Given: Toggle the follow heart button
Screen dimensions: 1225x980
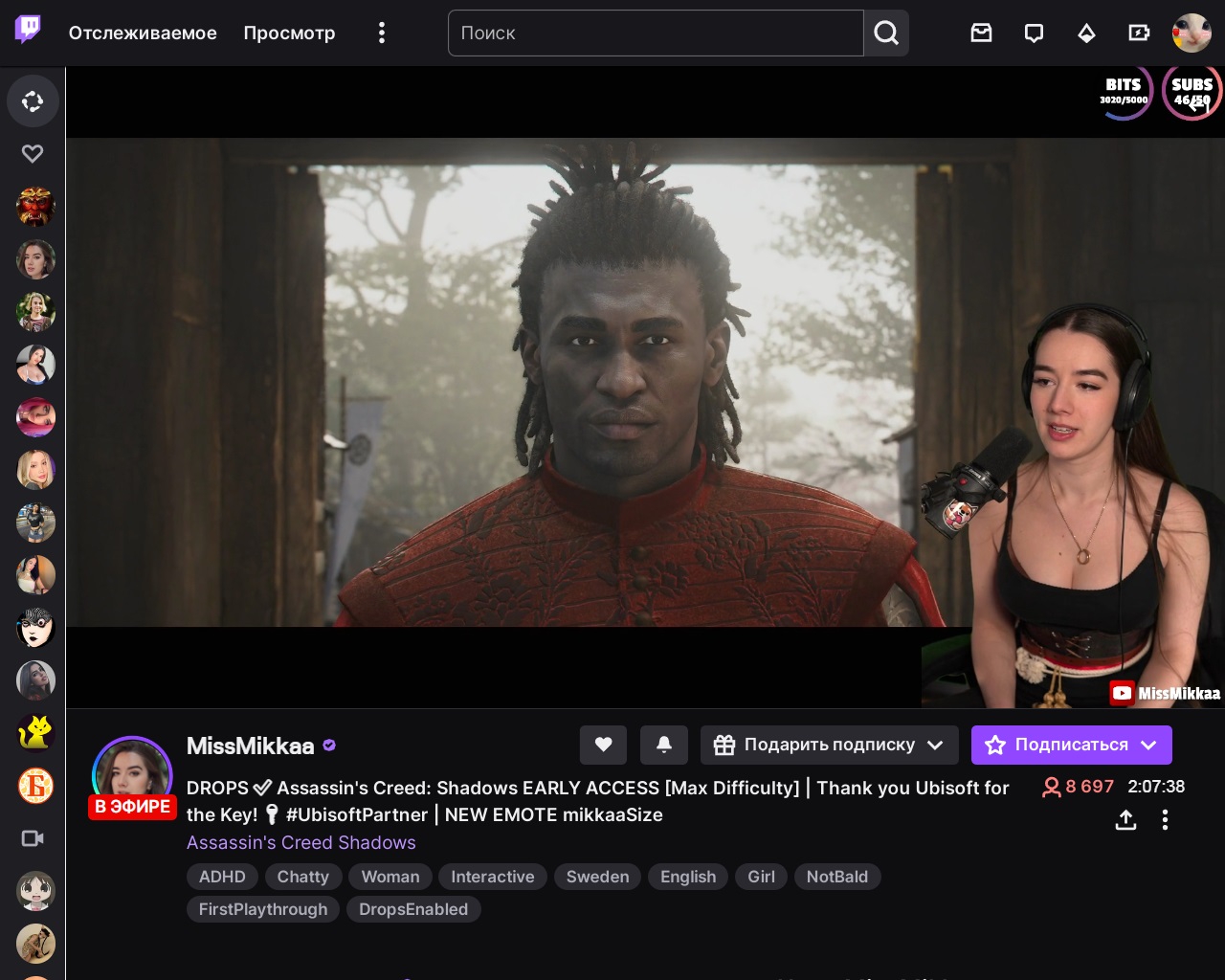Looking at the screenshot, I should 603,745.
